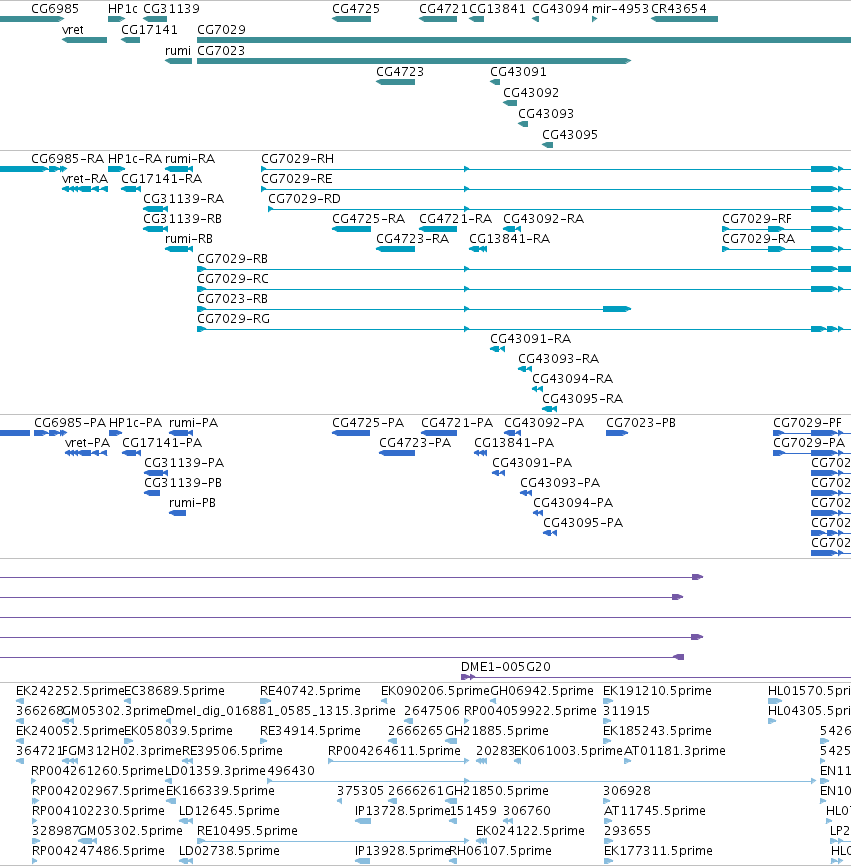
Task: Select transcript CG13841-RA
Action: click(509, 239)
